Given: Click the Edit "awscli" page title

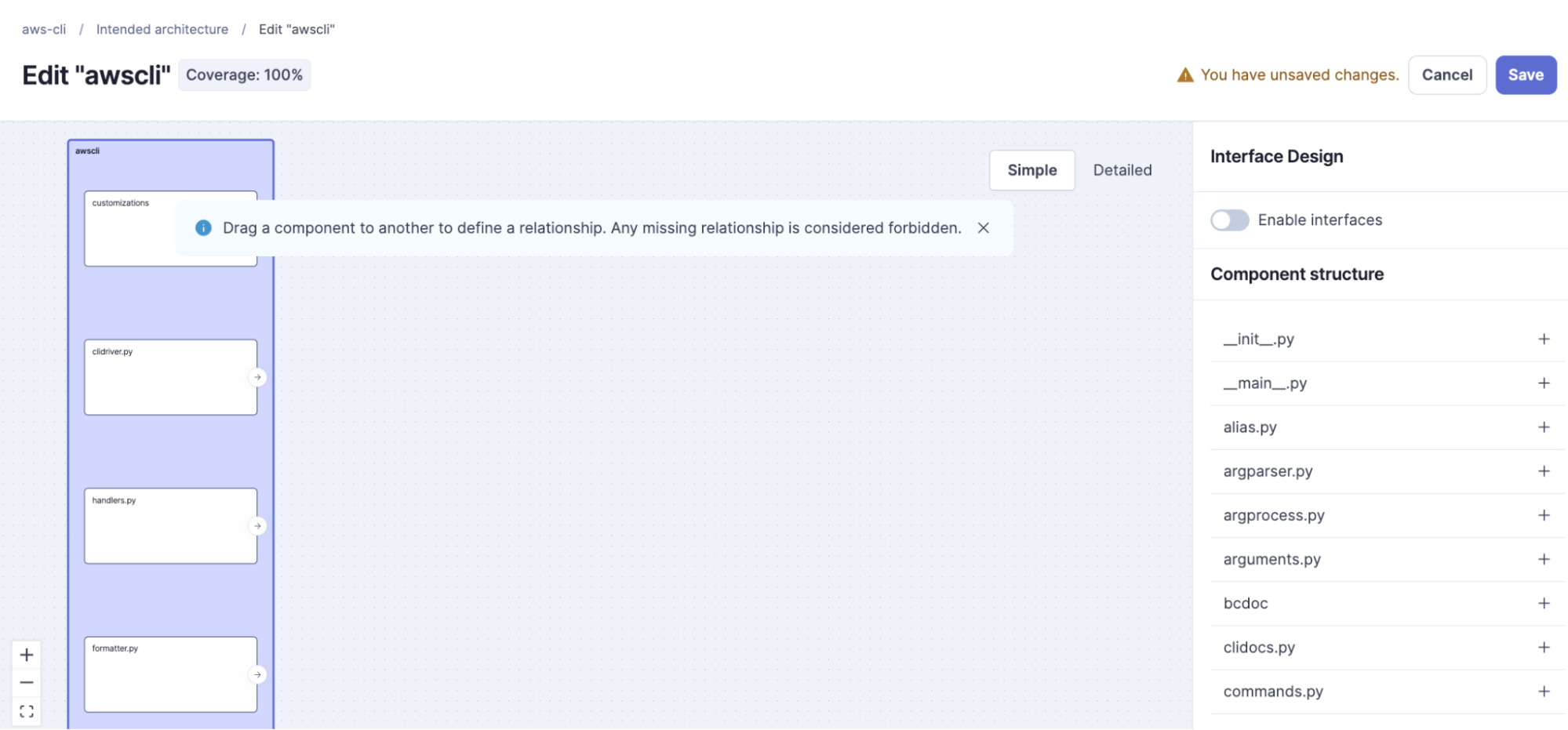Looking at the screenshot, I should (x=96, y=75).
